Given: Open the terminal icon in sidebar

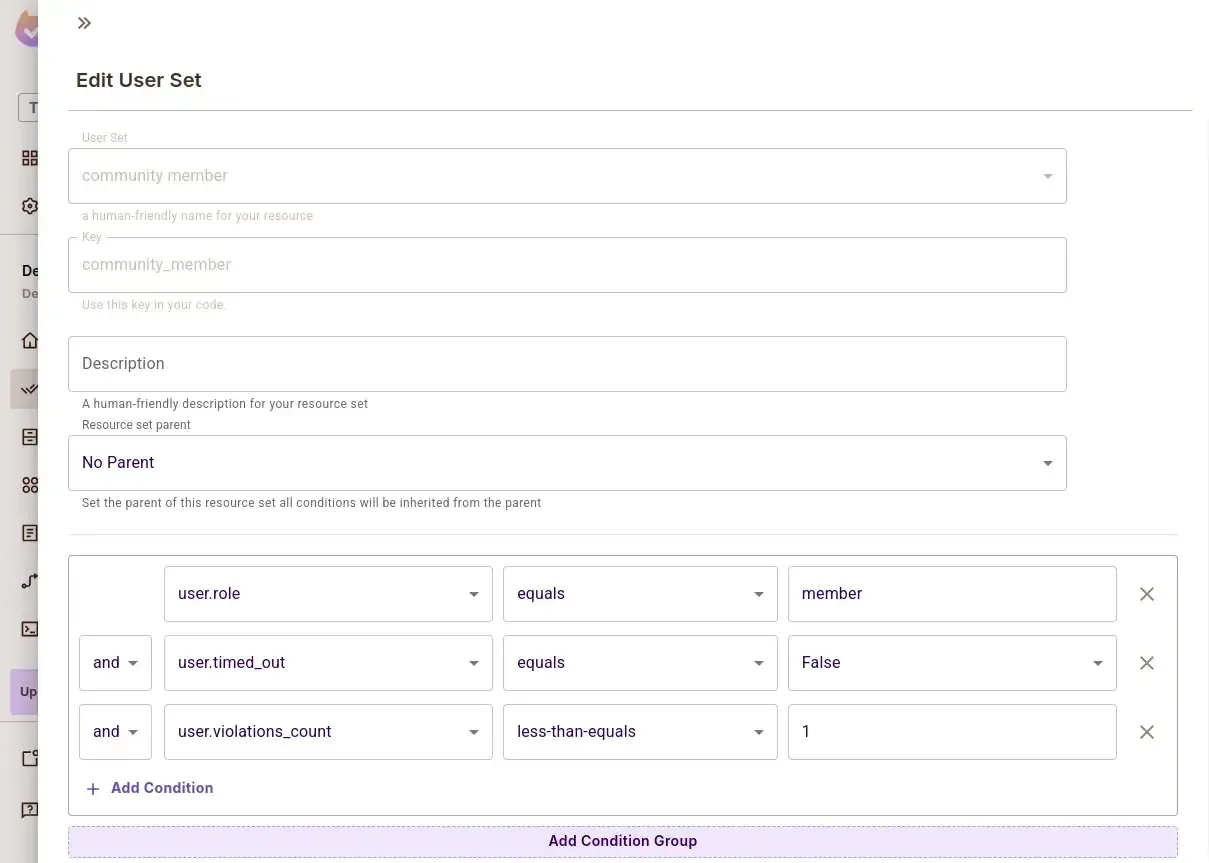Looking at the screenshot, I should (30, 629).
